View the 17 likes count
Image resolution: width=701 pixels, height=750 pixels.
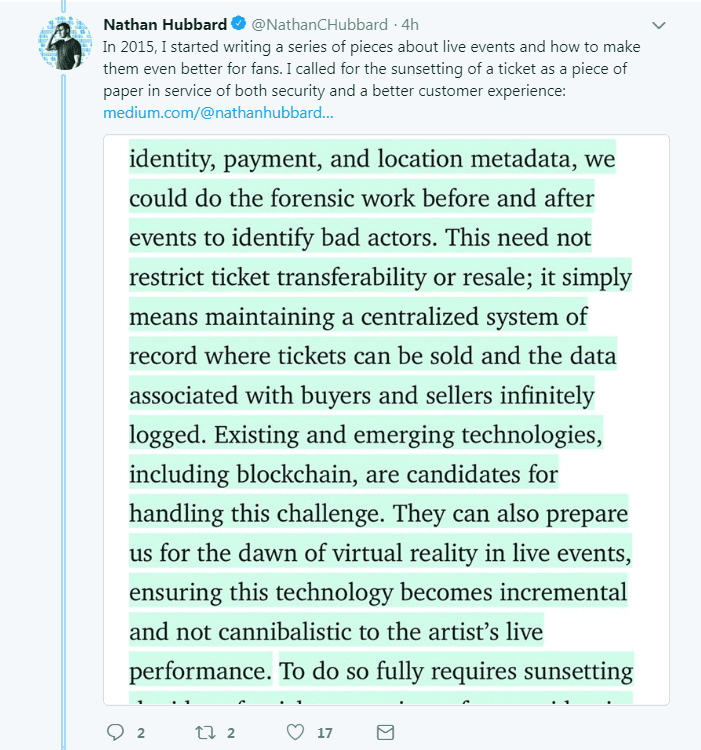(325, 733)
